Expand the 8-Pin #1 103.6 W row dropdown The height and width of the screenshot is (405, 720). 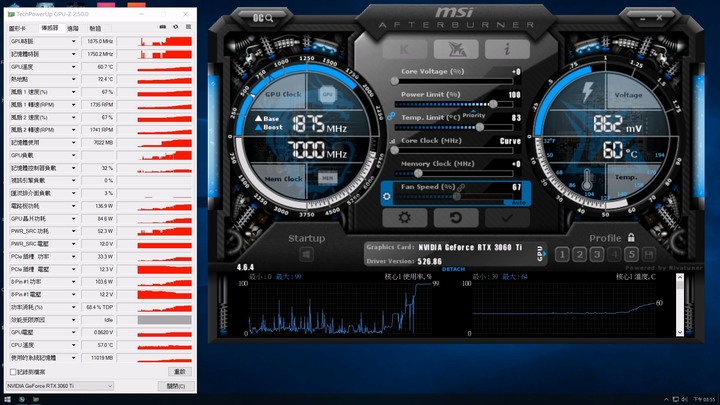coord(73,281)
